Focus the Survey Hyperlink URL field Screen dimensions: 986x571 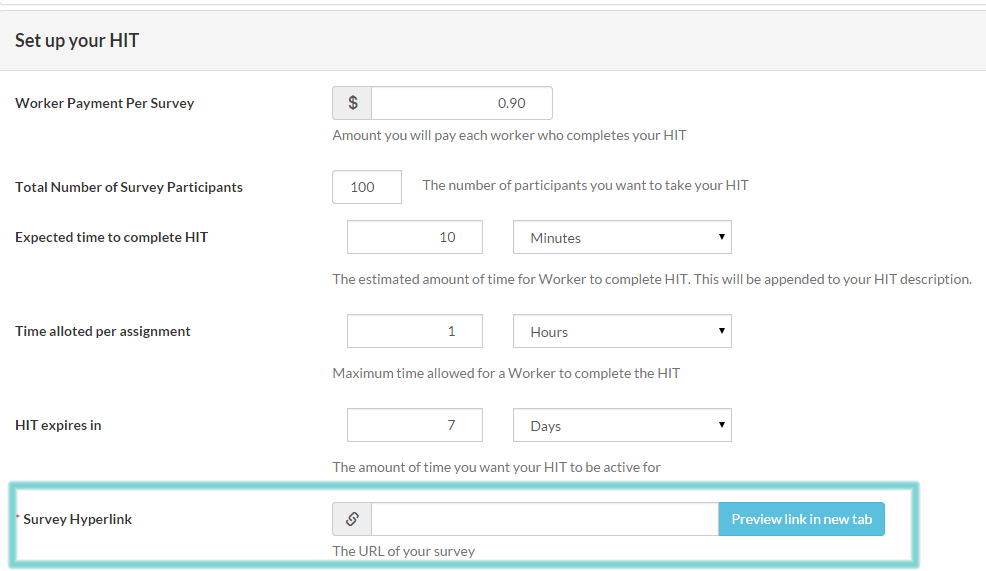pyautogui.click(x=544, y=519)
